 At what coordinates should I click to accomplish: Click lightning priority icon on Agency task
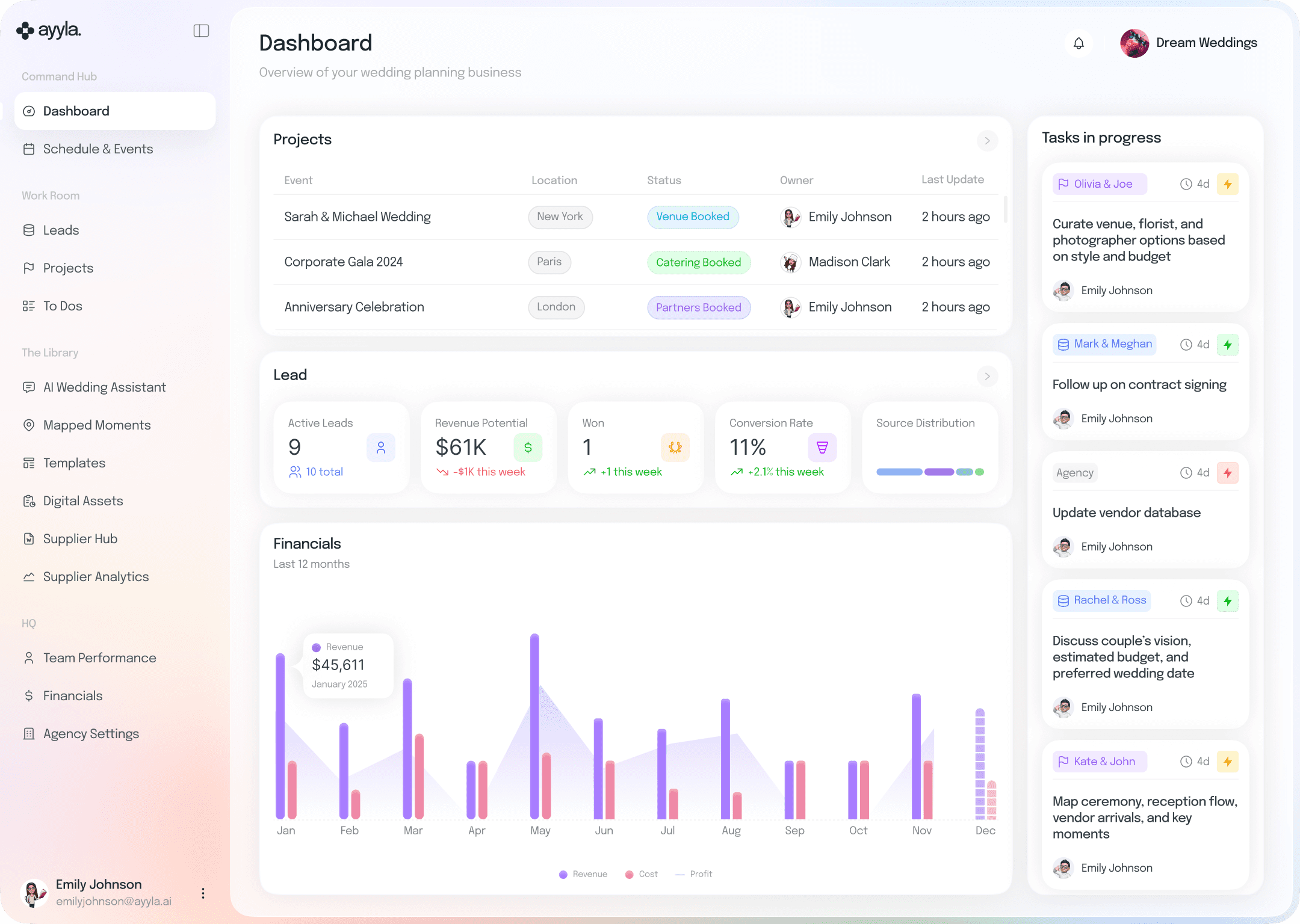(1227, 473)
